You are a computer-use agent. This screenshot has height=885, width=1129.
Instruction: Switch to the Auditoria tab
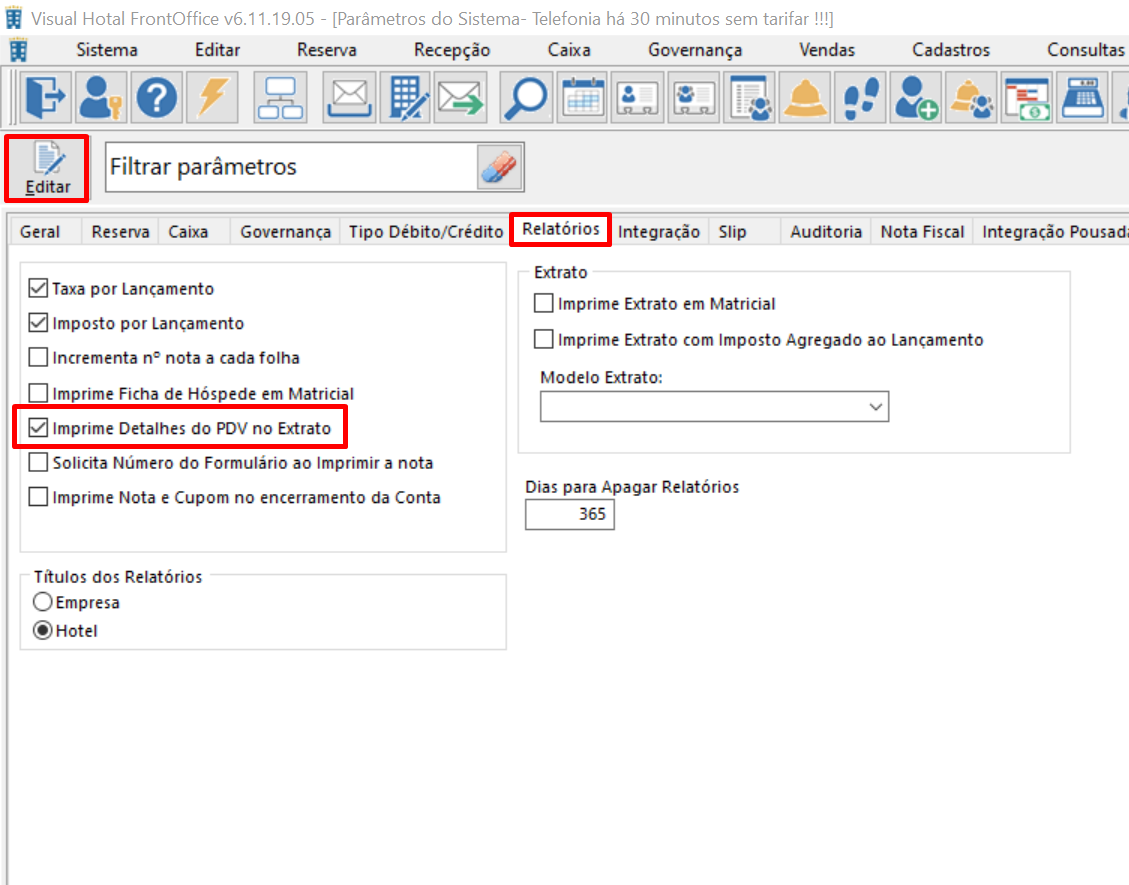826,232
